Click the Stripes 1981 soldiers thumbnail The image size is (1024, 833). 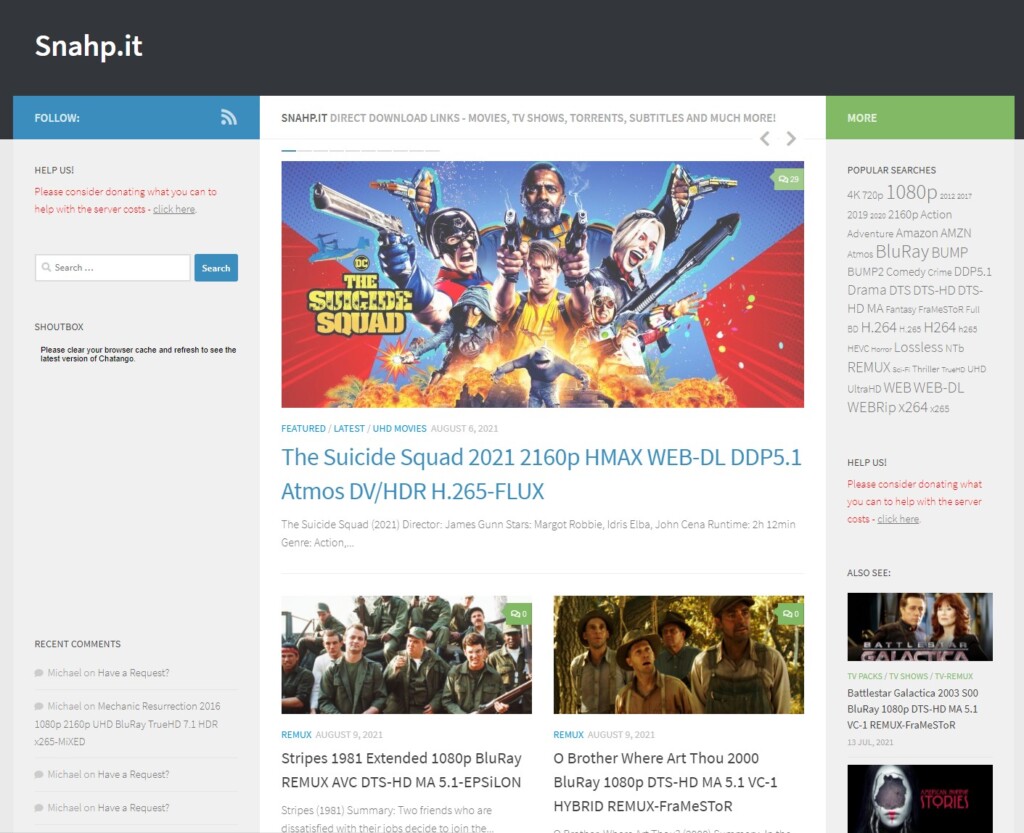(406, 654)
